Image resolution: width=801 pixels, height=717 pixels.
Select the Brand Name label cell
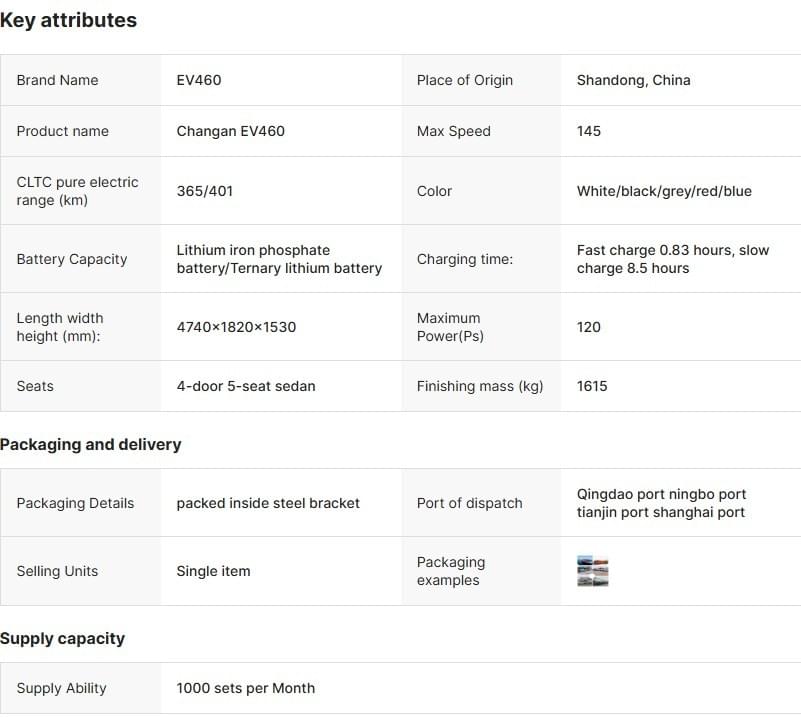point(58,80)
